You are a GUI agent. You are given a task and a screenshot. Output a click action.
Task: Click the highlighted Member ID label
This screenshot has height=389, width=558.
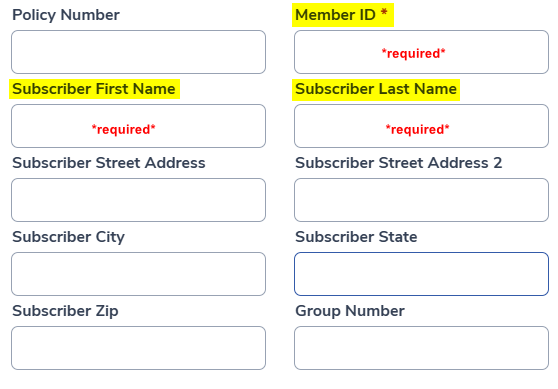point(335,15)
